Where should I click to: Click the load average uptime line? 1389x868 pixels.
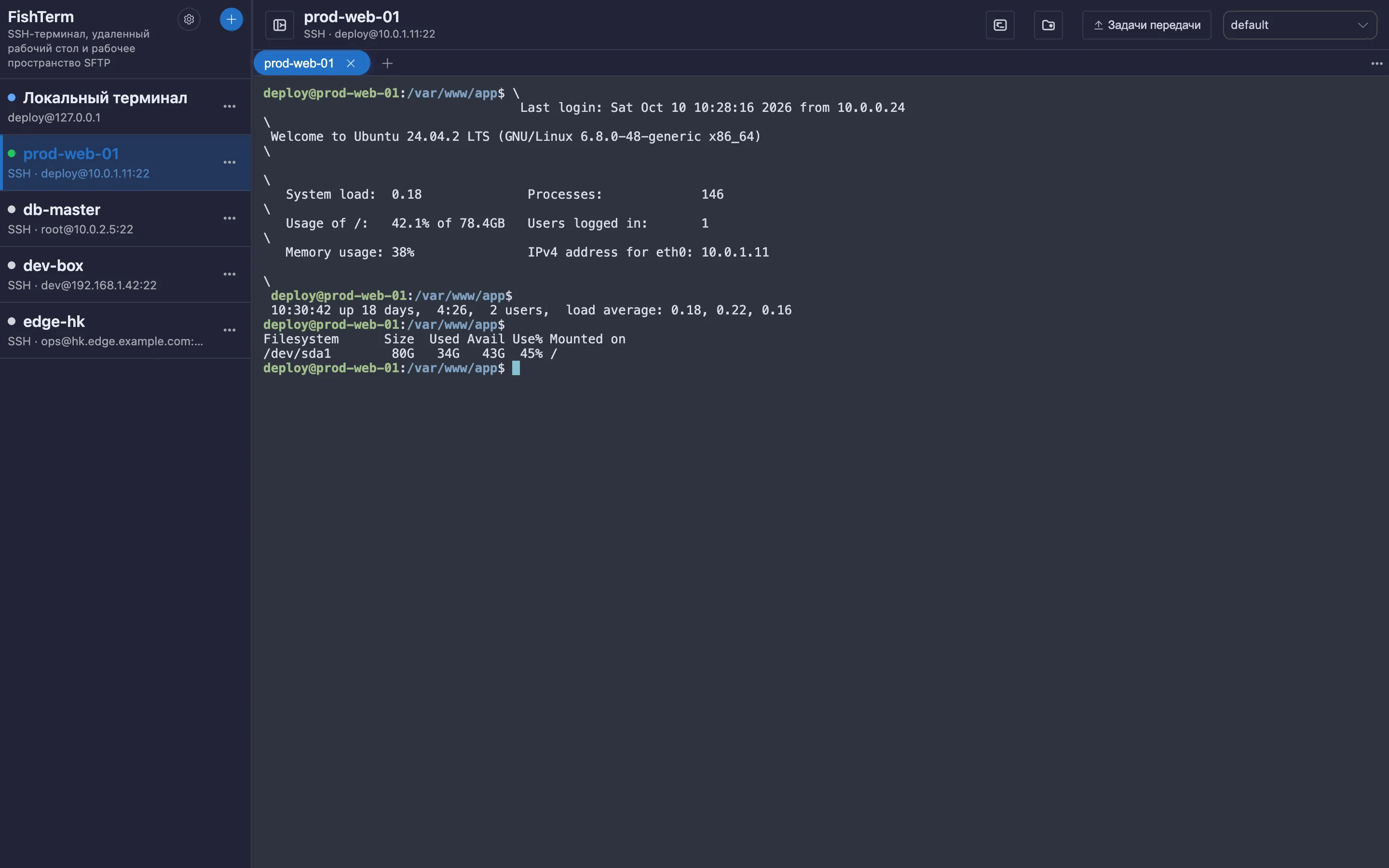[x=531, y=310]
